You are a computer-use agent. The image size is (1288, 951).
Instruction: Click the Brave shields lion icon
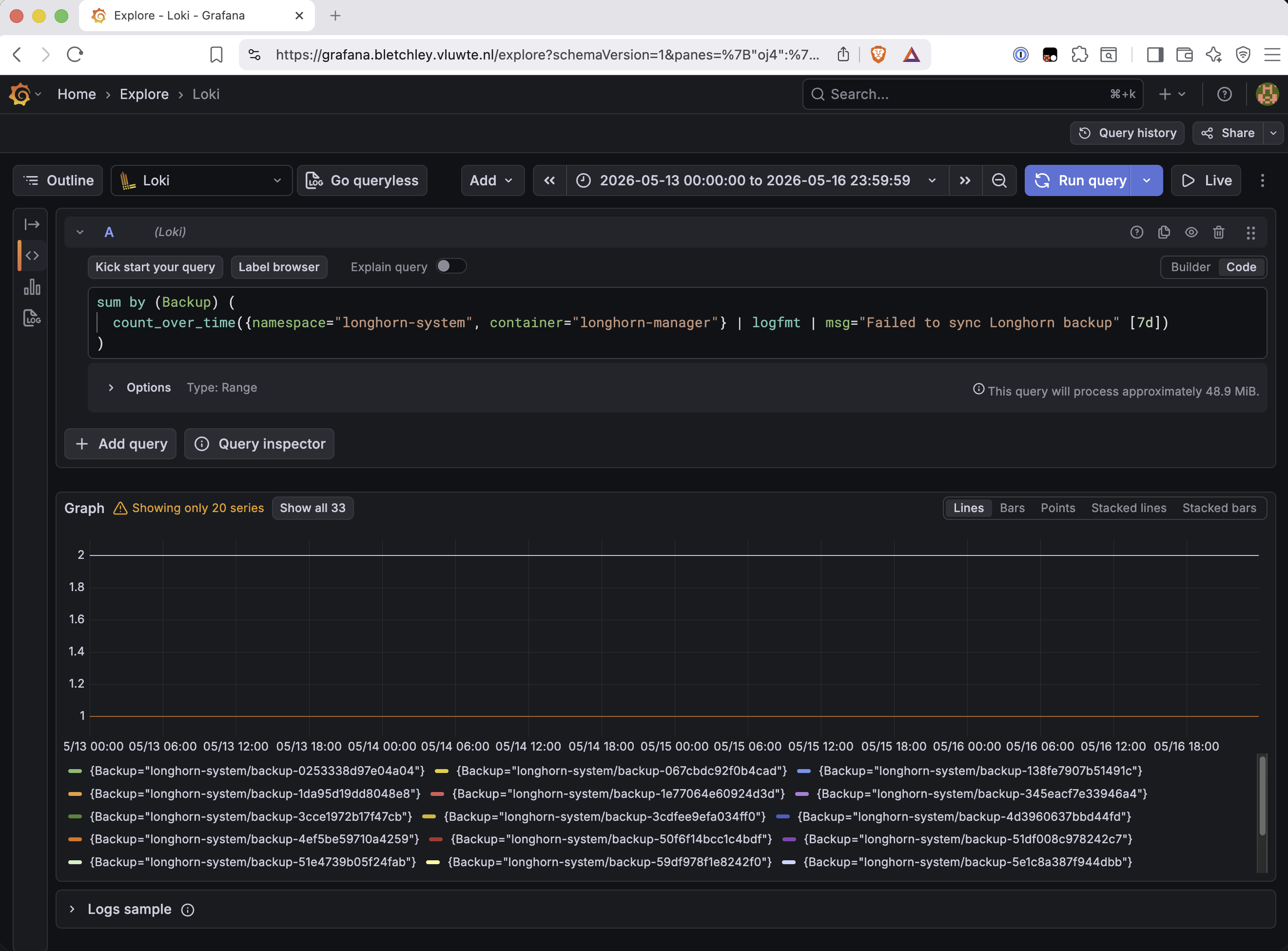coord(878,55)
